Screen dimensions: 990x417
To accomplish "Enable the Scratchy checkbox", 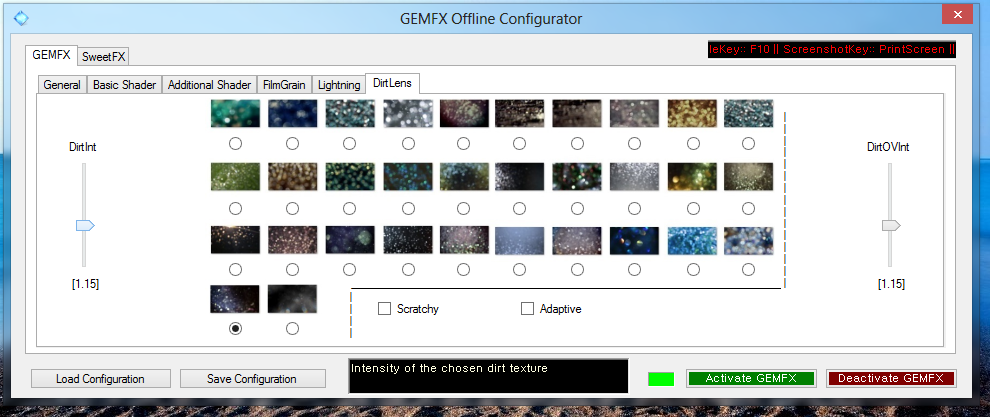I will point(384,309).
